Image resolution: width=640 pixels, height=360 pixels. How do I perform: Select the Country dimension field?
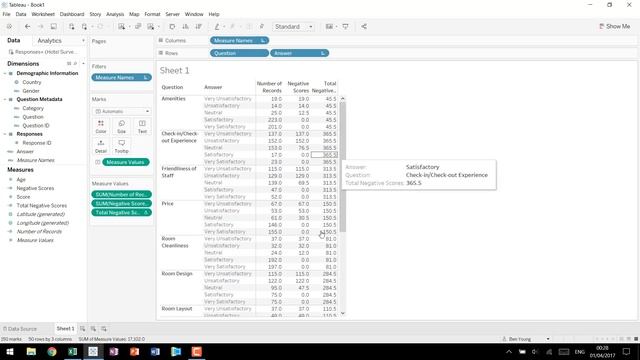point(31,82)
